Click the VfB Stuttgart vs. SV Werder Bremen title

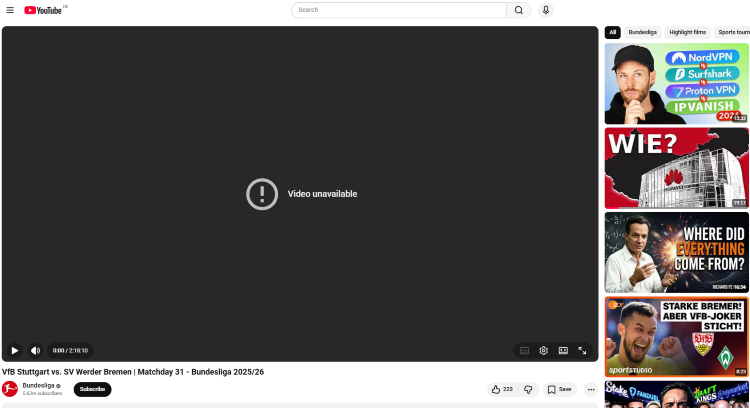pos(133,372)
